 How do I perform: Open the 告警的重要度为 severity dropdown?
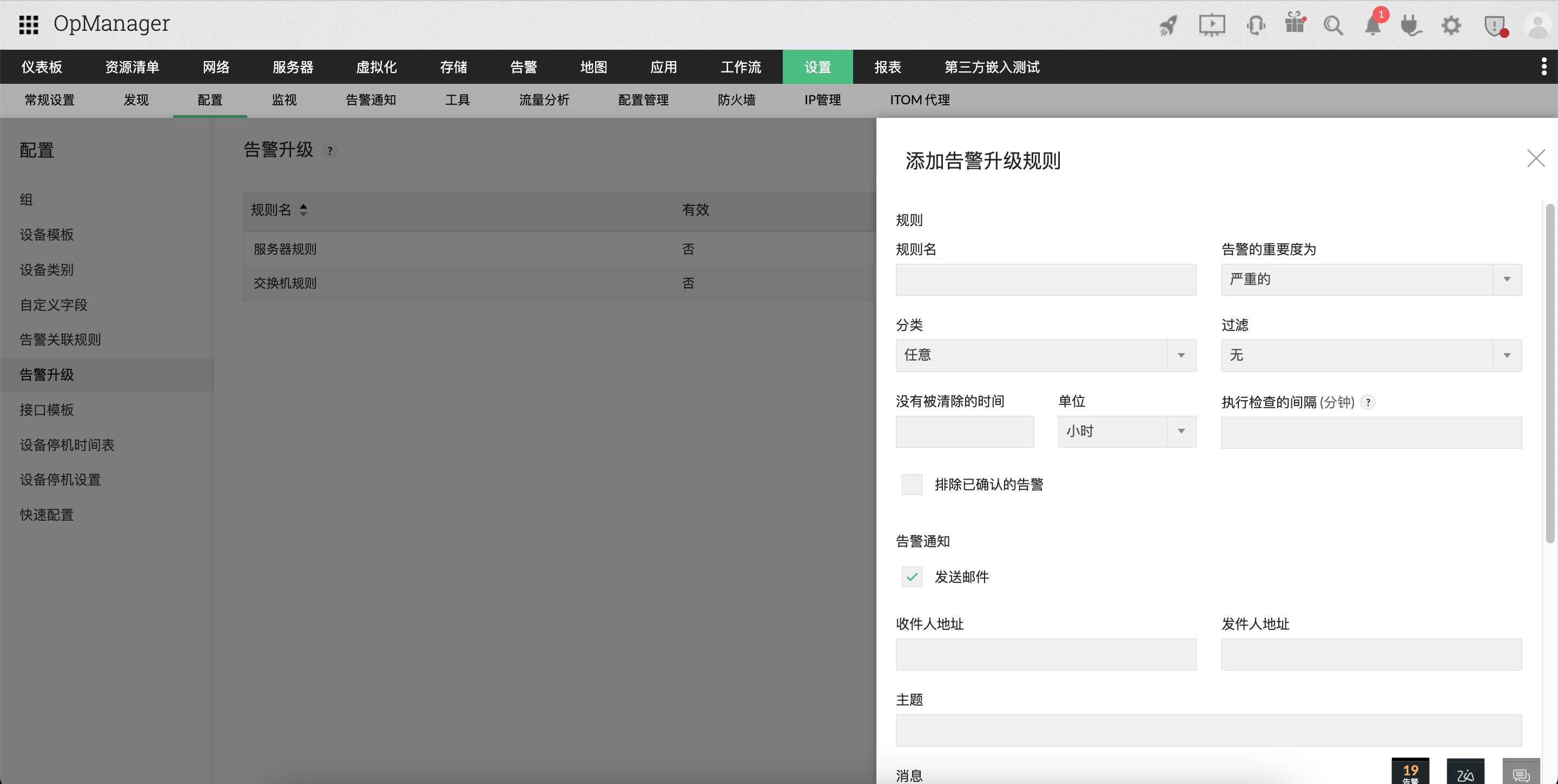[1507, 279]
